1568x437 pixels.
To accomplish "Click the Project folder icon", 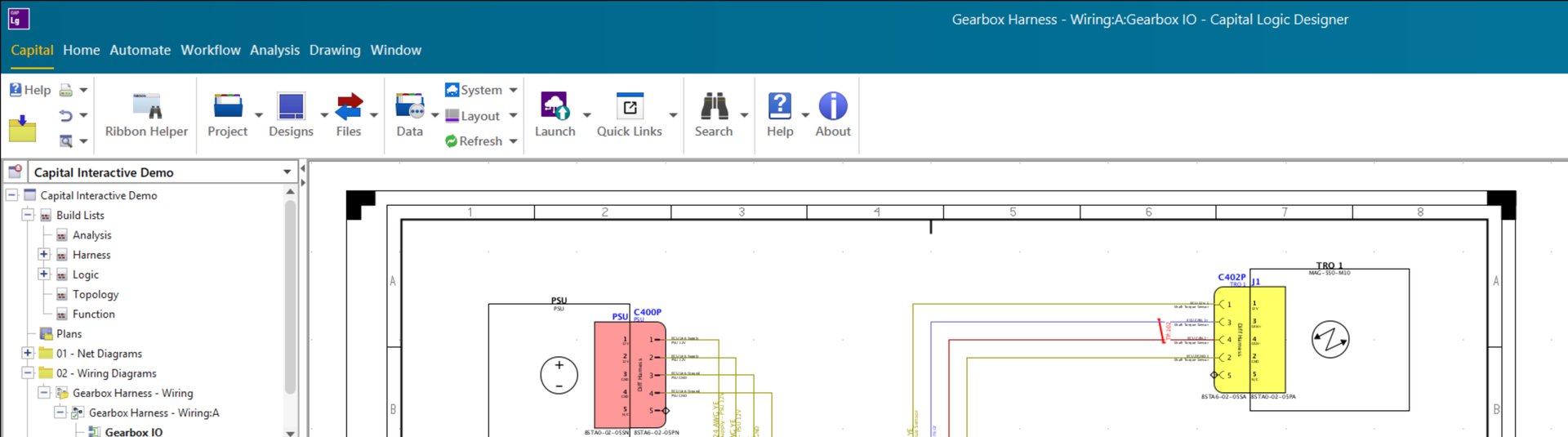I will (x=228, y=106).
